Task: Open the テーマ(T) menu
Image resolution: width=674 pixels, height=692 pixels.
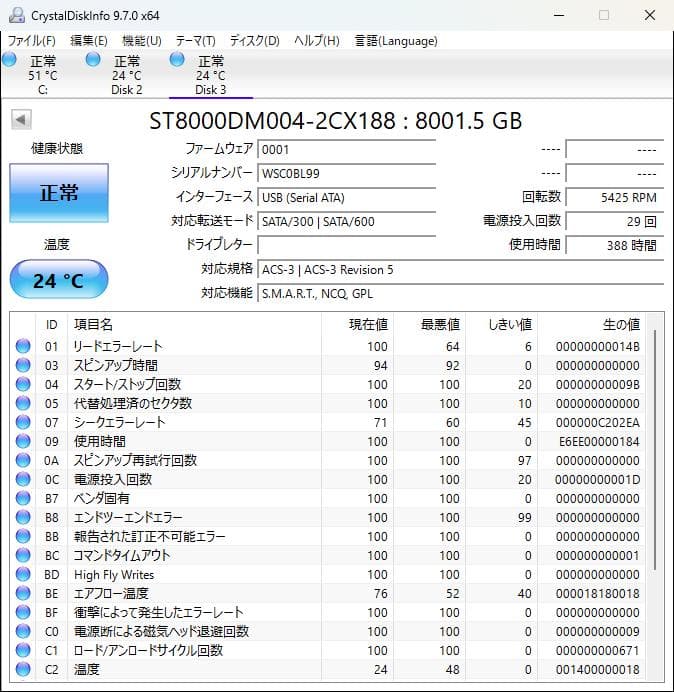Action: 196,41
